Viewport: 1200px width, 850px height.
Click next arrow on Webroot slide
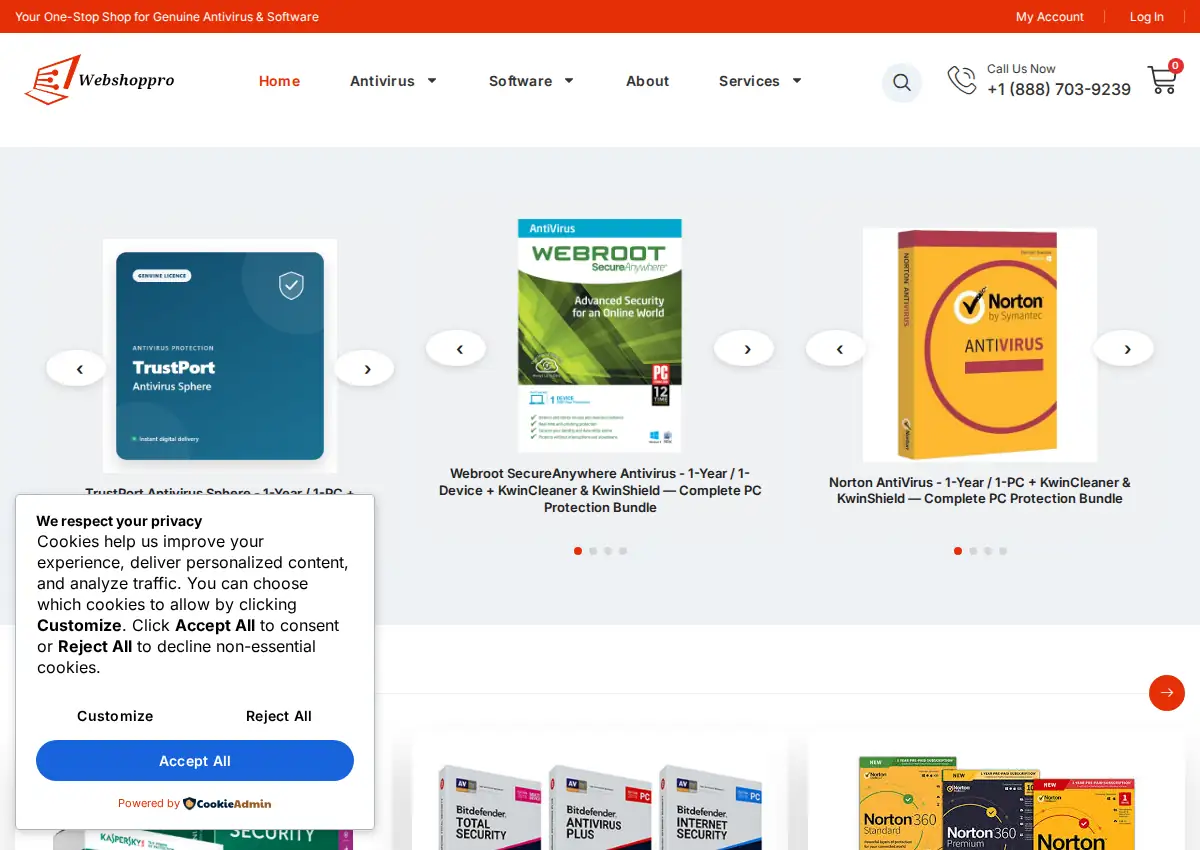tap(744, 348)
